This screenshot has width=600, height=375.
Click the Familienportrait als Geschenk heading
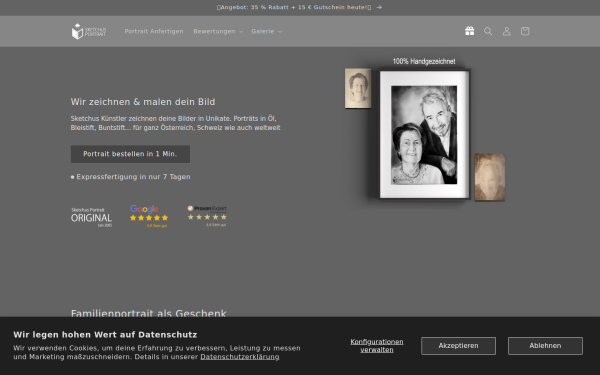point(148,313)
